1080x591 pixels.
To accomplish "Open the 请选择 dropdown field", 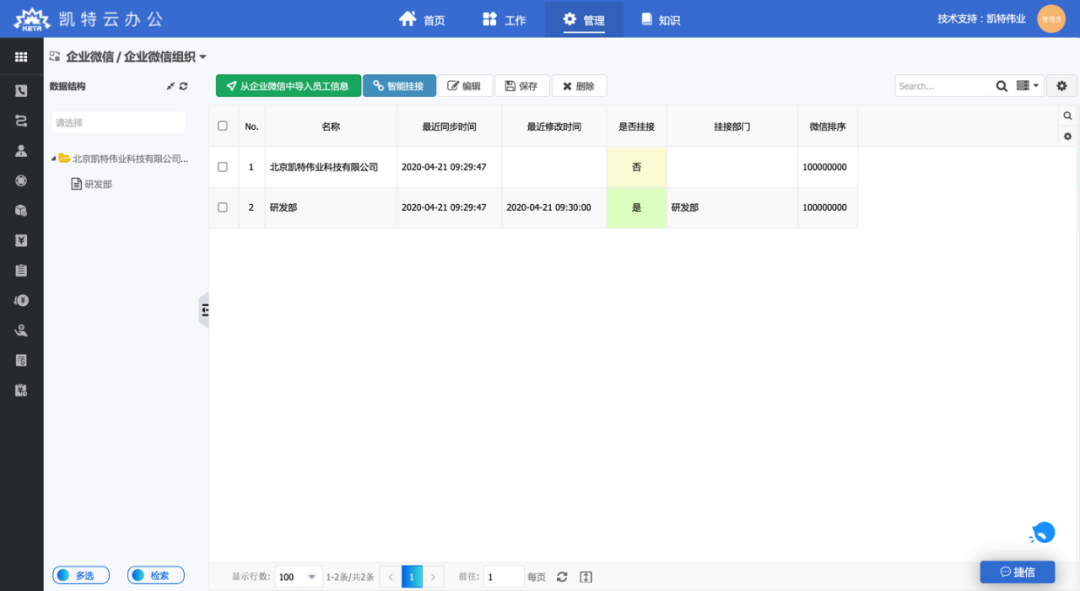I will pos(118,123).
